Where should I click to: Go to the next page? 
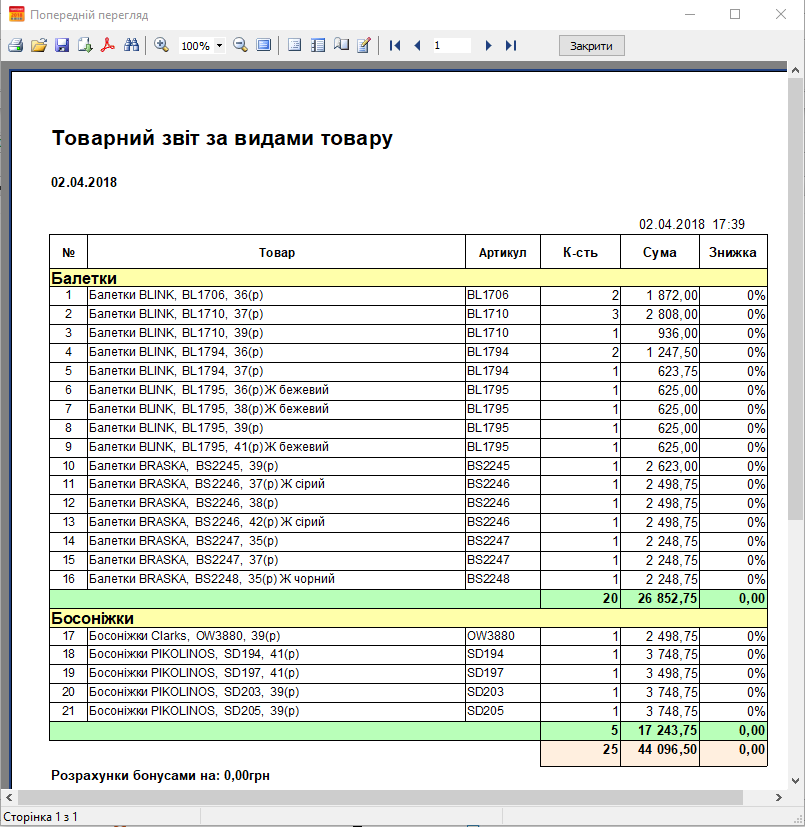pyautogui.click(x=488, y=46)
